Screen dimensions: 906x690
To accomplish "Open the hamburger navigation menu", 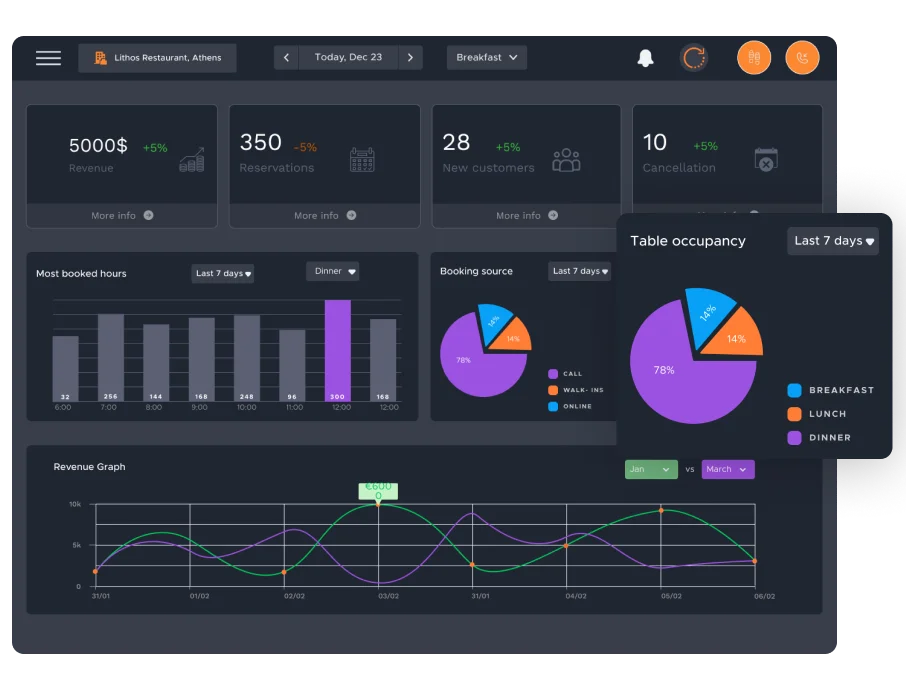I will tap(49, 58).
